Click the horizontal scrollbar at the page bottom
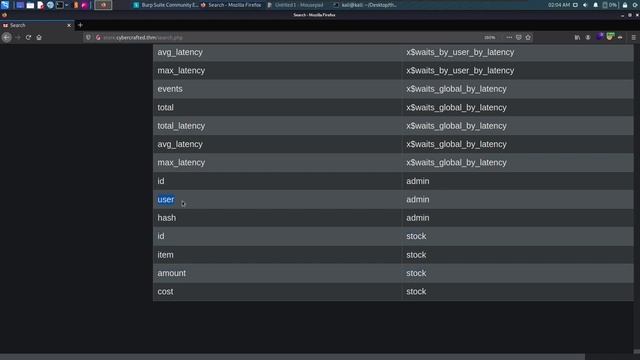 coord(292,357)
